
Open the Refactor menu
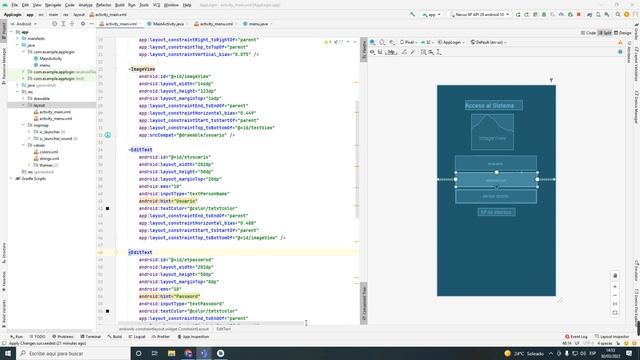[x=103, y=5]
